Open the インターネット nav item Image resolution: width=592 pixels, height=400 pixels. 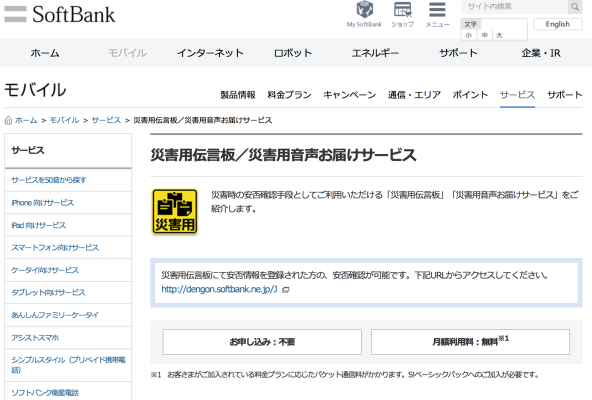pyautogui.click(x=210, y=53)
